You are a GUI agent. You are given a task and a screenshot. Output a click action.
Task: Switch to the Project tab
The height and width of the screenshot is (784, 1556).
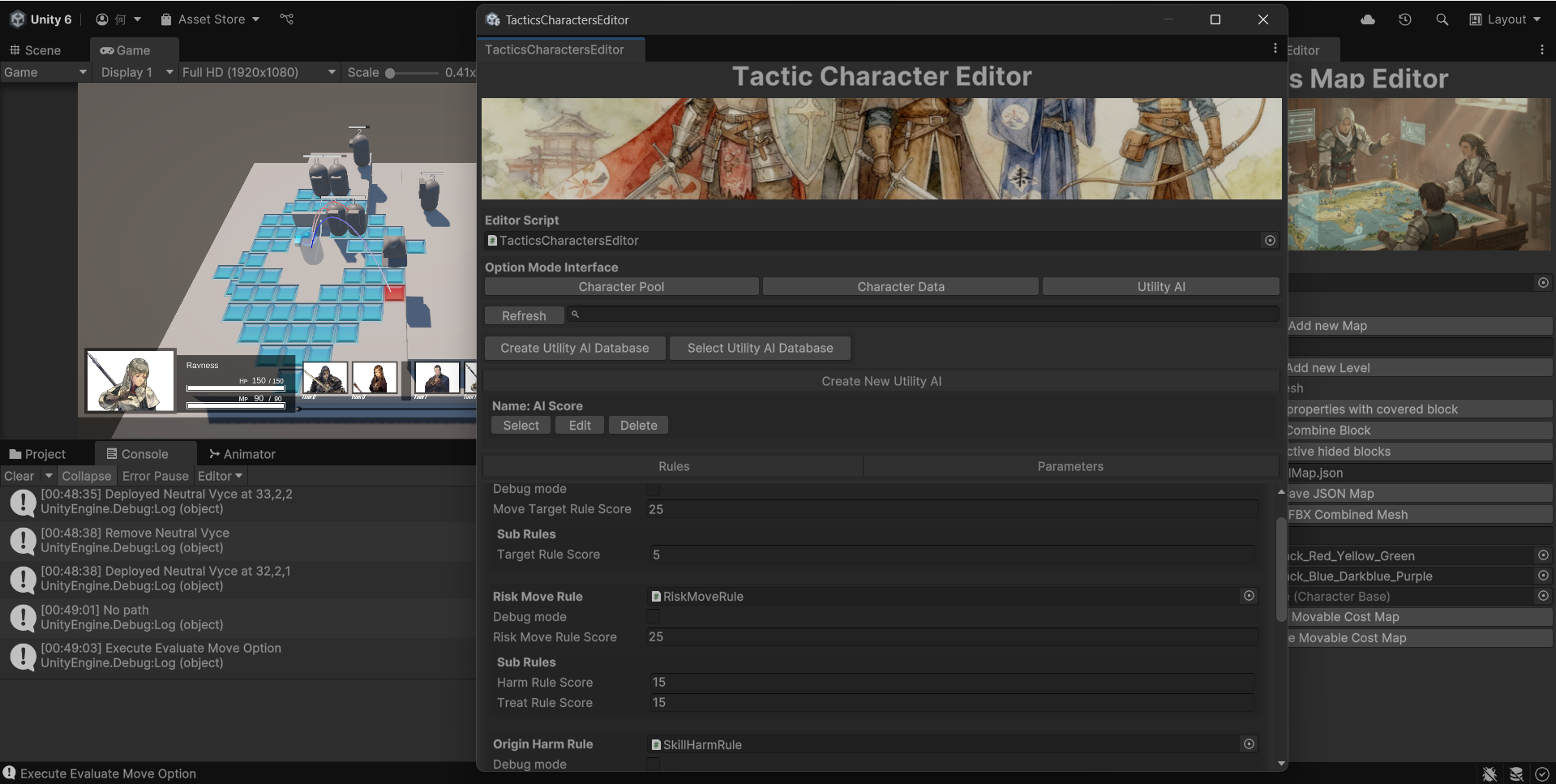(x=37, y=454)
